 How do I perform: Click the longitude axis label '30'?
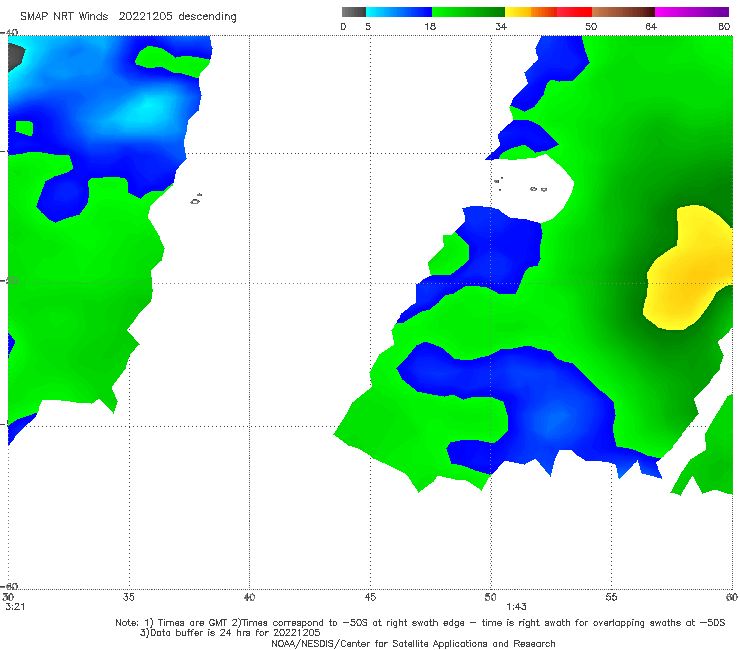[8, 597]
